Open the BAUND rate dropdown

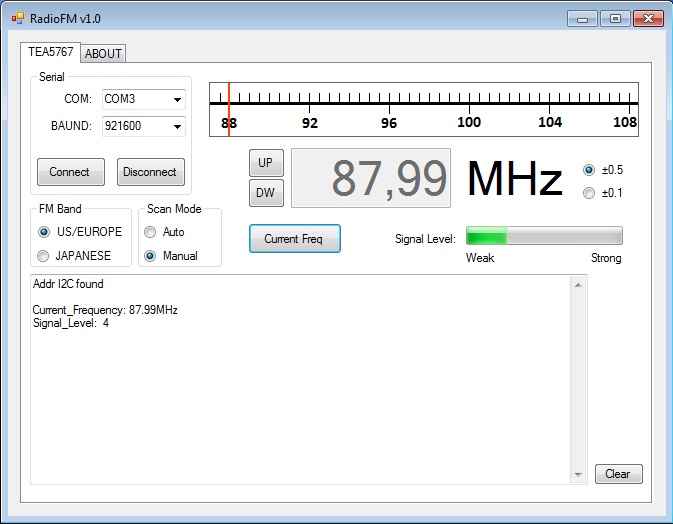click(x=144, y=126)
